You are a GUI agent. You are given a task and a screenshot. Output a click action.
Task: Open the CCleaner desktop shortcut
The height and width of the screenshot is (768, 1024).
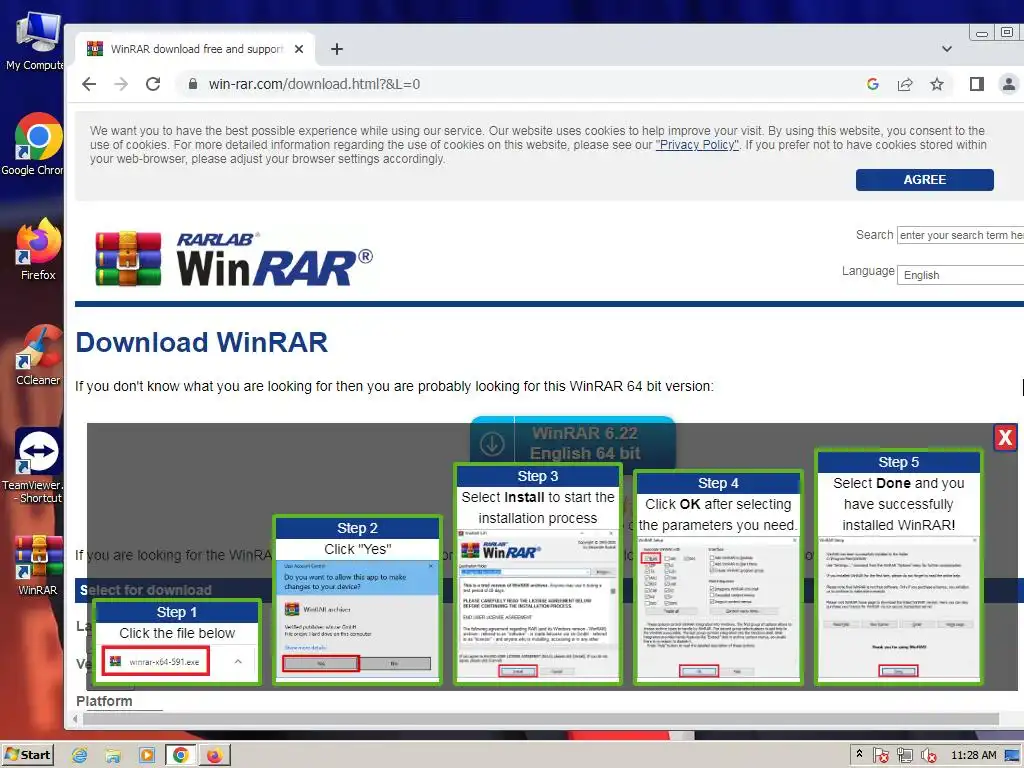point(37,355)
